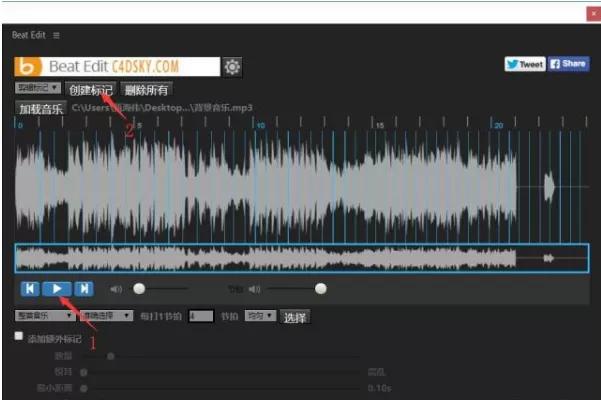
Task: Click the loaded mp3 file path text
Action: 162,108
